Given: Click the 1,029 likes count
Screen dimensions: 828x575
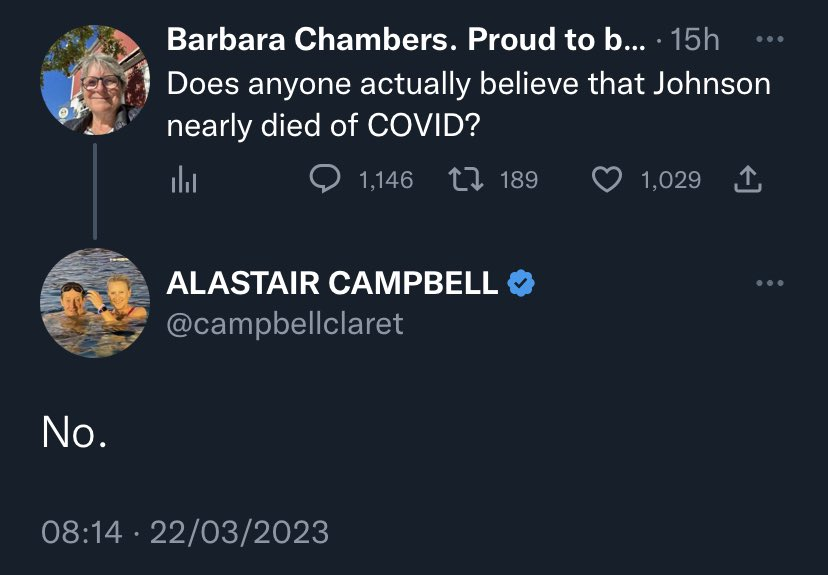Looking at the screenshot, I should (x=670, y=180).
